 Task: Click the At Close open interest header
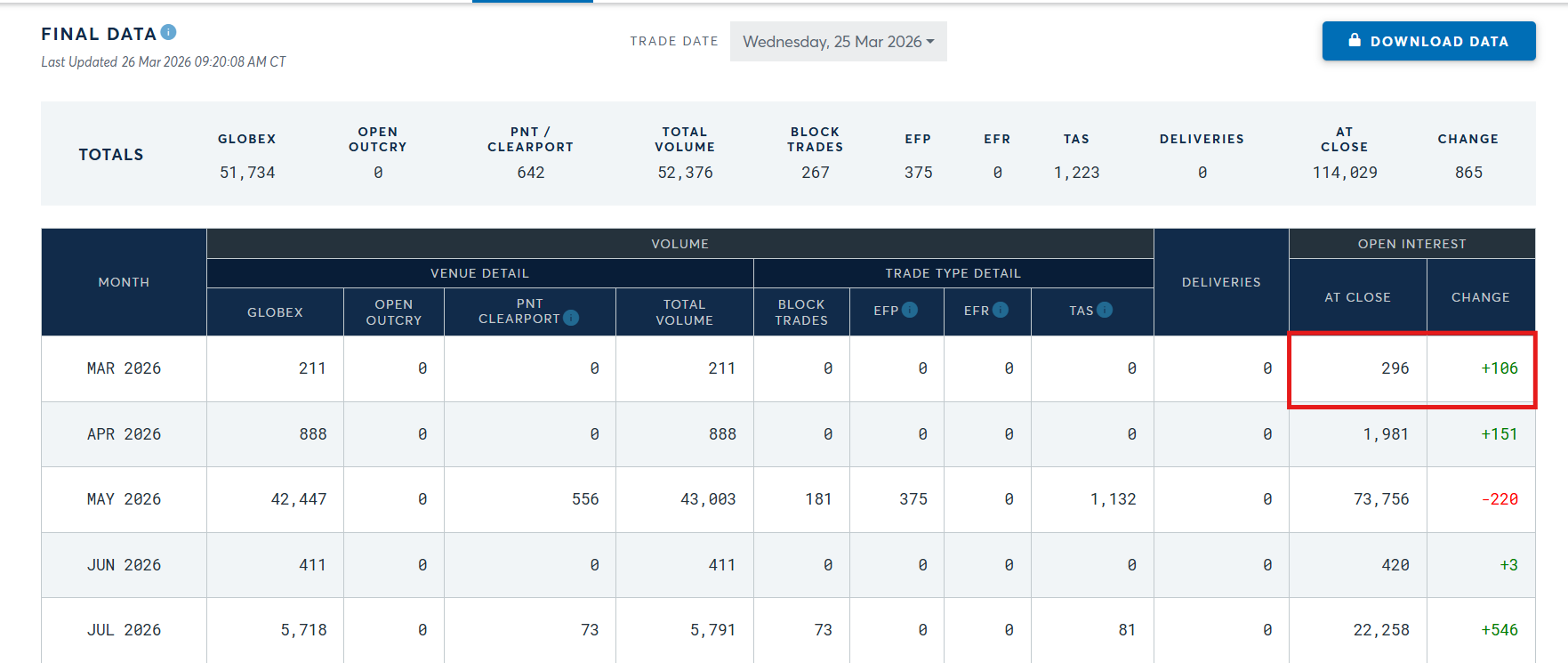(x=1357, y=297)
